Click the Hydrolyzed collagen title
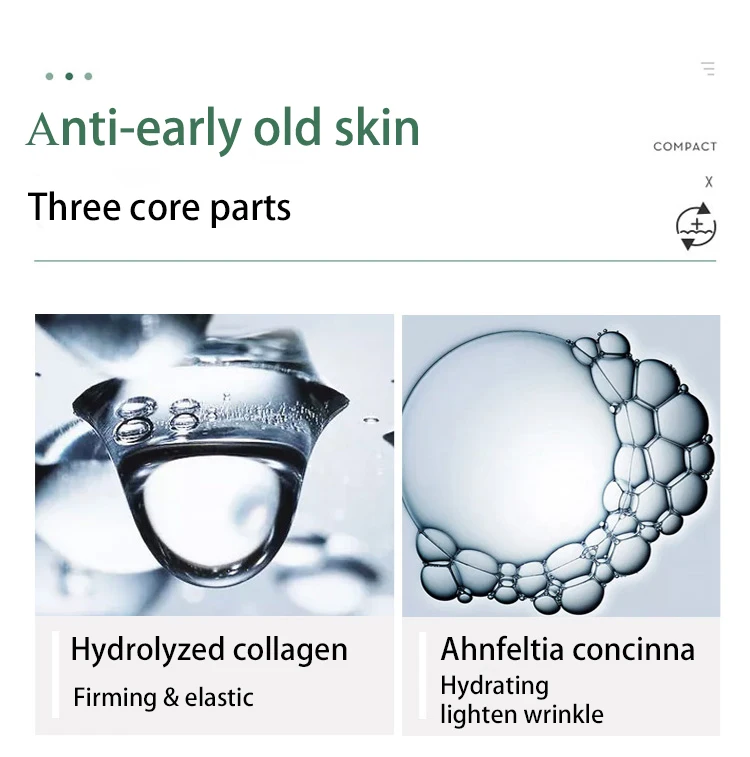This screenshot has height=757, width=750. 209,650
